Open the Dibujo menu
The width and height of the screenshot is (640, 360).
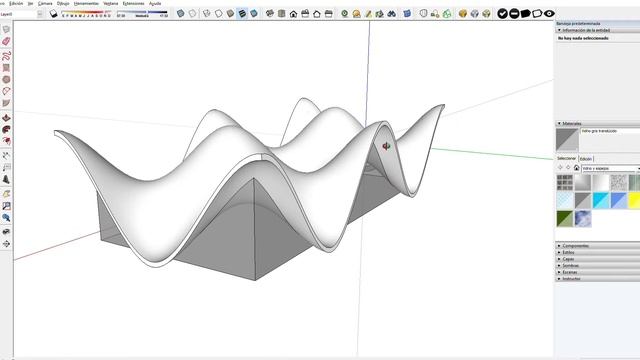click(63, 3)
